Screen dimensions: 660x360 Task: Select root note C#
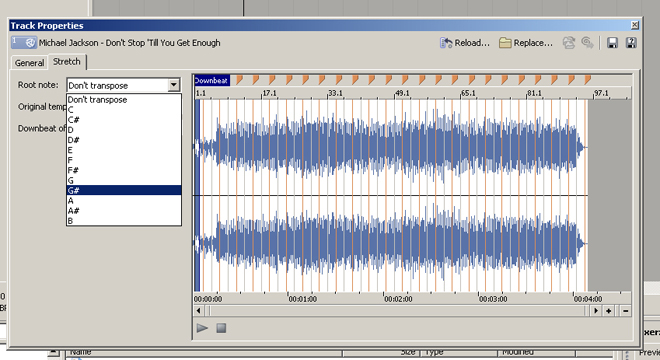click(x=124, y=120)
